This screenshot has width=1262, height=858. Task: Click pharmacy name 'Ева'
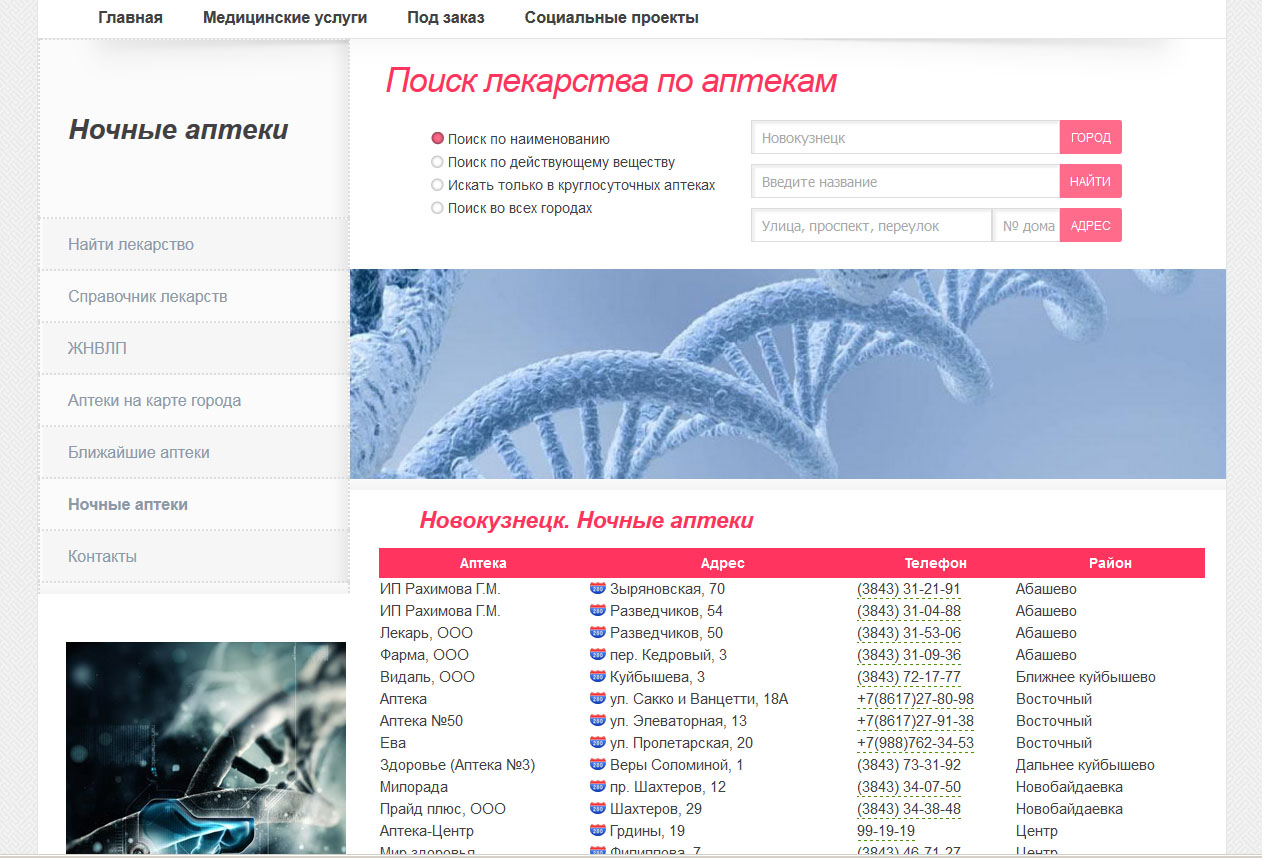[392, 743]
